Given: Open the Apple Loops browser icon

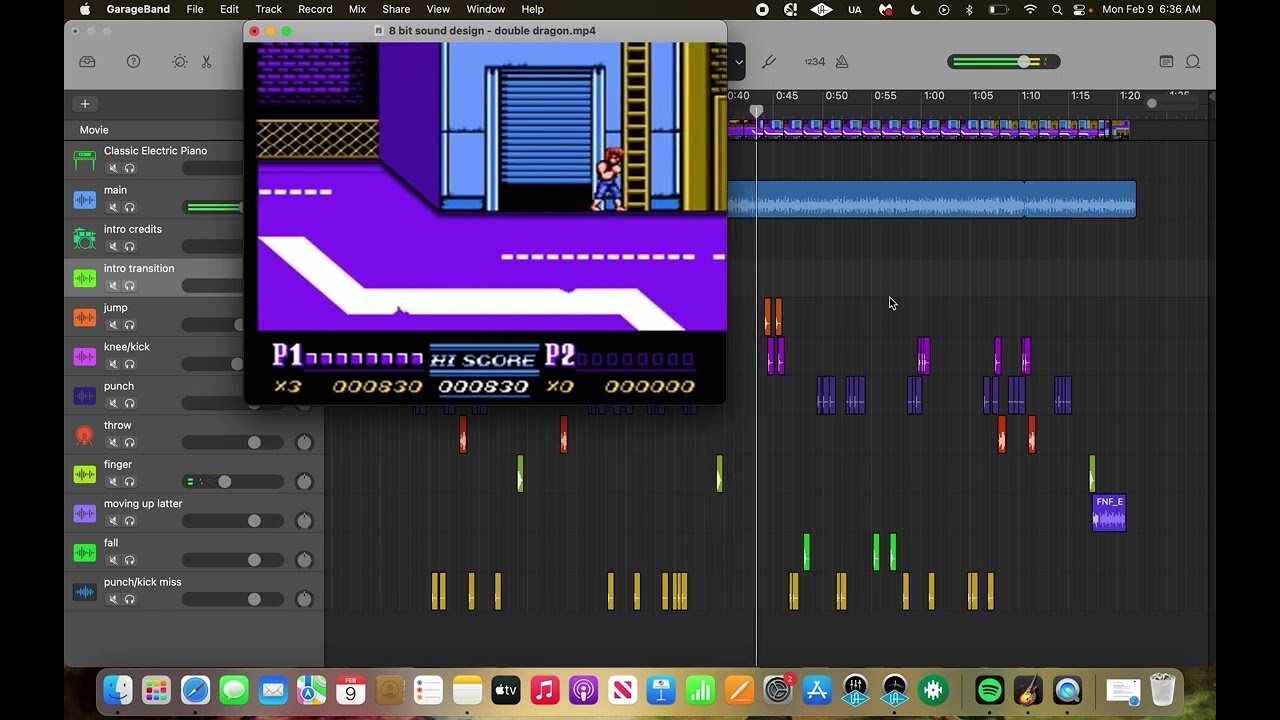Looking at the screenshot, I should click(1193, 62).
